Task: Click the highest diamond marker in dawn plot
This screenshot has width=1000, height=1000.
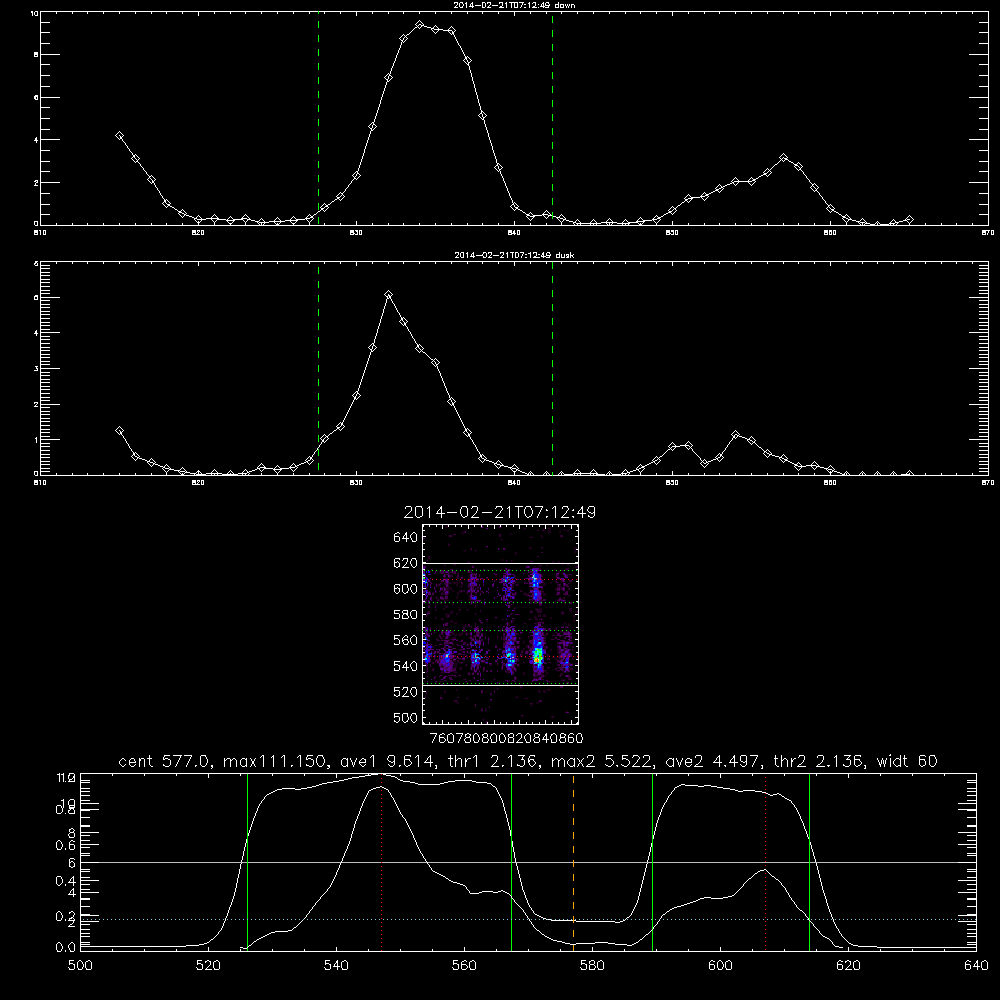Action: click(x=420, y=25)
